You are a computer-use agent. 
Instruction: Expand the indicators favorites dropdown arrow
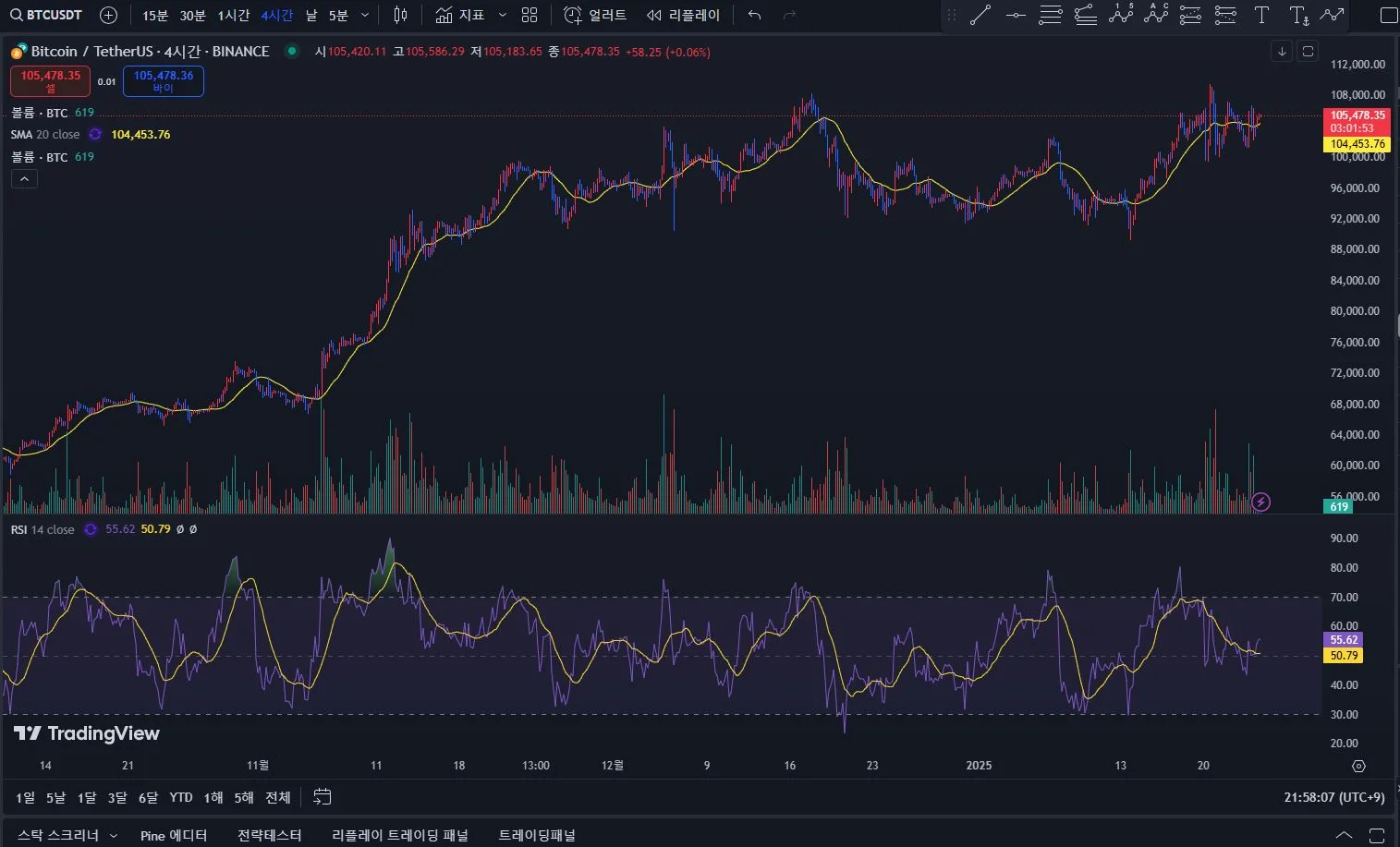click(503, 15)
